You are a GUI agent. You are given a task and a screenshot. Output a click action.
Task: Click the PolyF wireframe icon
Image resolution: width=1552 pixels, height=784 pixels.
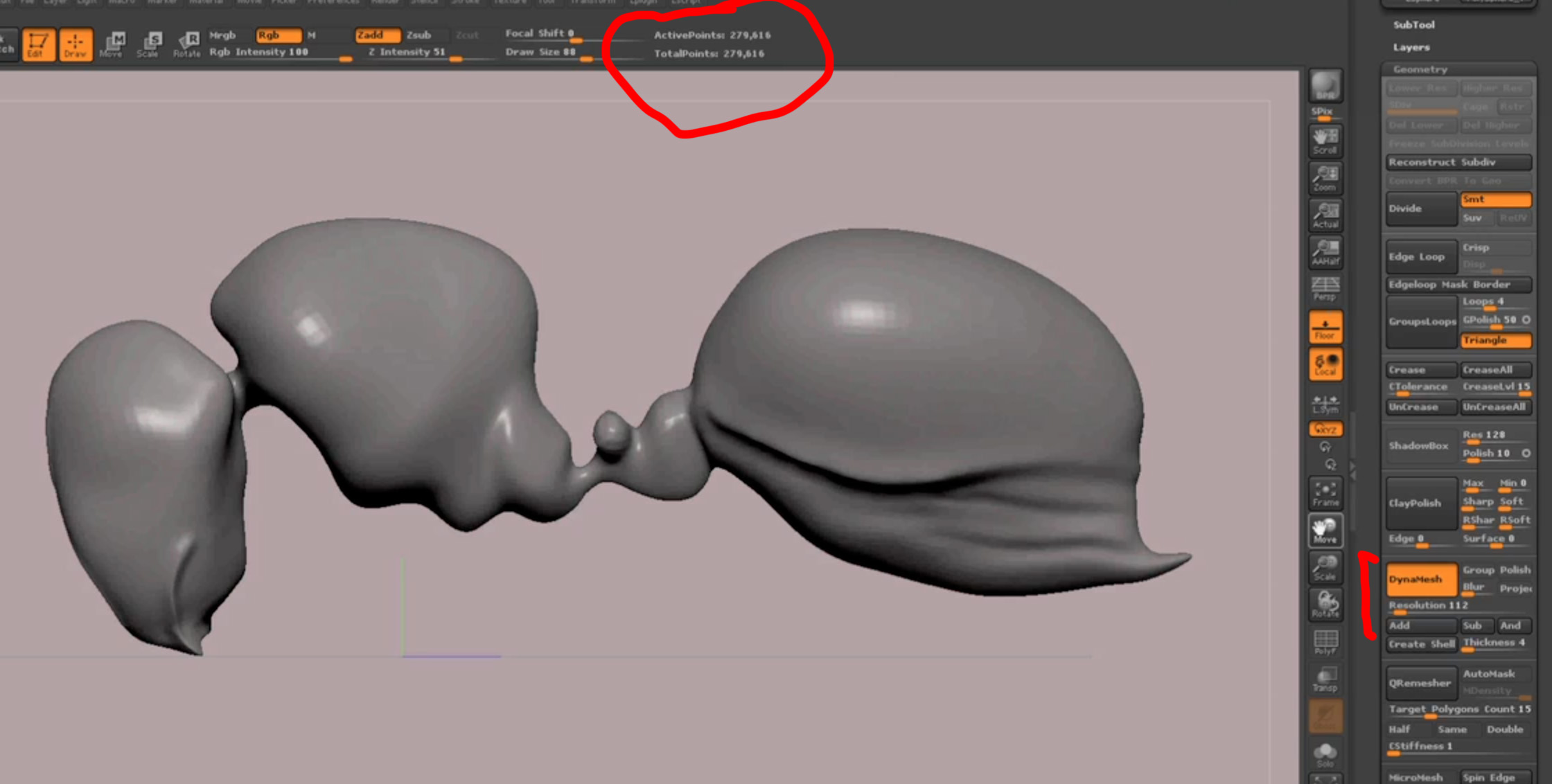coord(1325,642)
